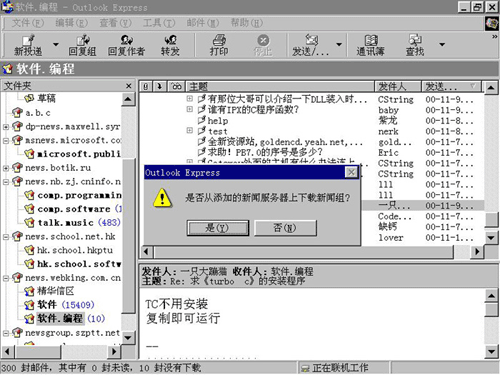The height and width of the screenshot is (375, 500).
Task: Open the 工具(T) menu
Action: (159, 23)
